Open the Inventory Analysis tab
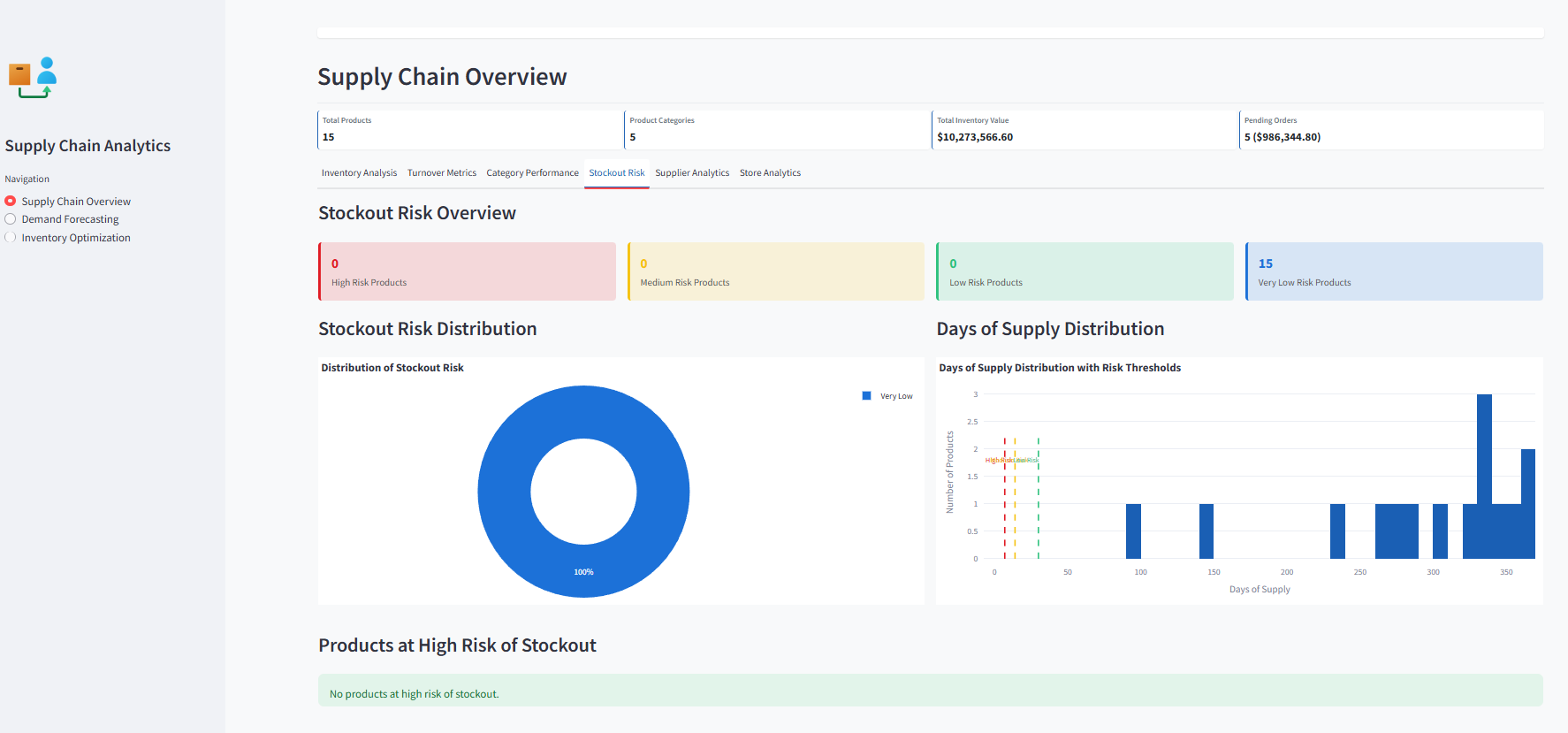 (359, 173)
